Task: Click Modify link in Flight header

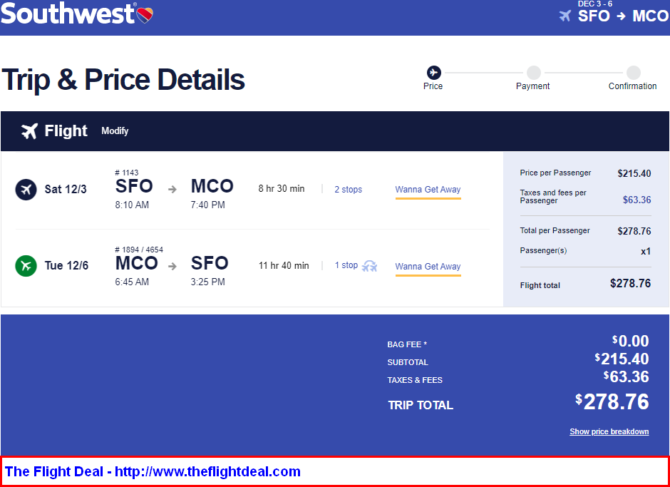Action: coord(115,131)
